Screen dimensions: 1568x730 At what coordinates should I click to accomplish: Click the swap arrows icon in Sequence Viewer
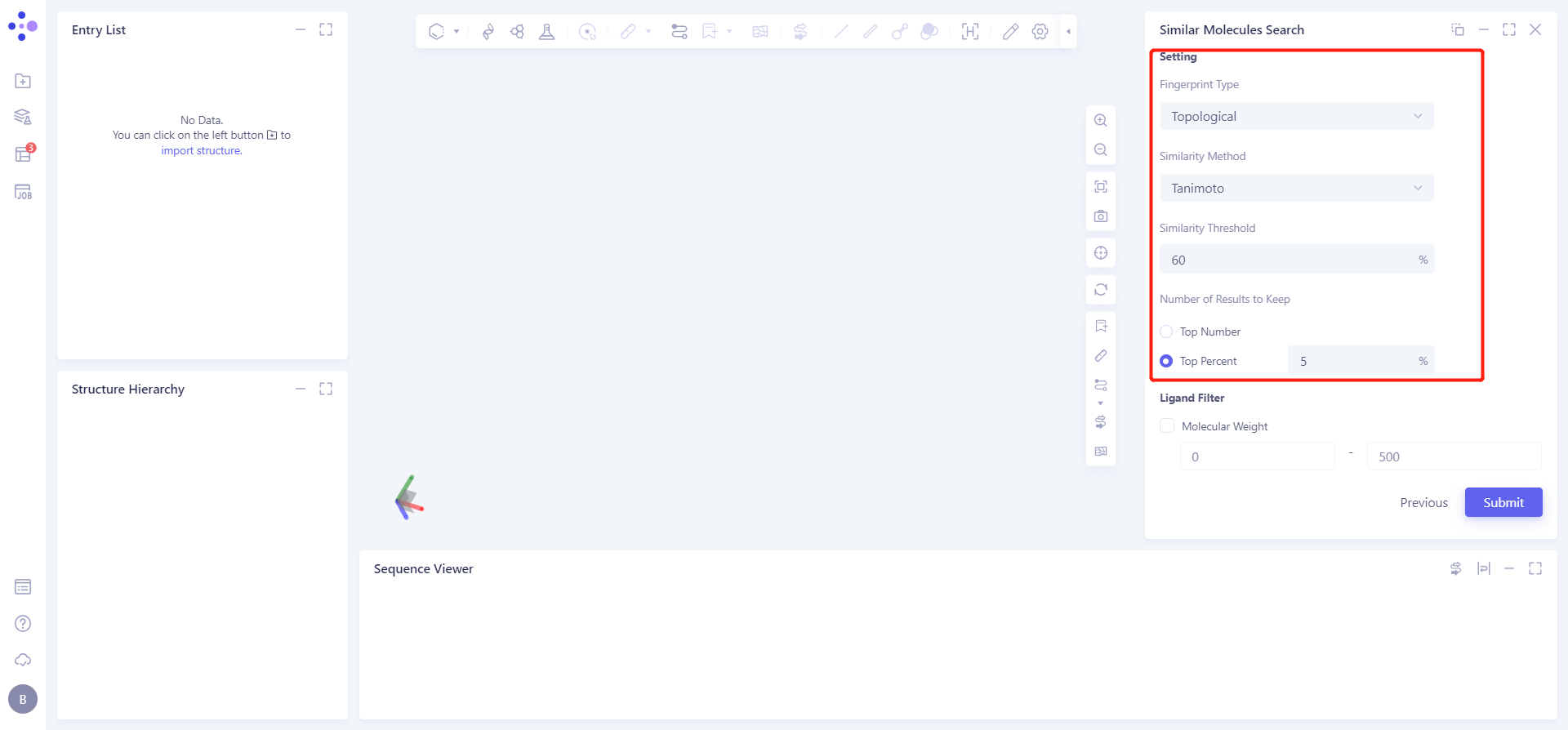pos(1455,568)
